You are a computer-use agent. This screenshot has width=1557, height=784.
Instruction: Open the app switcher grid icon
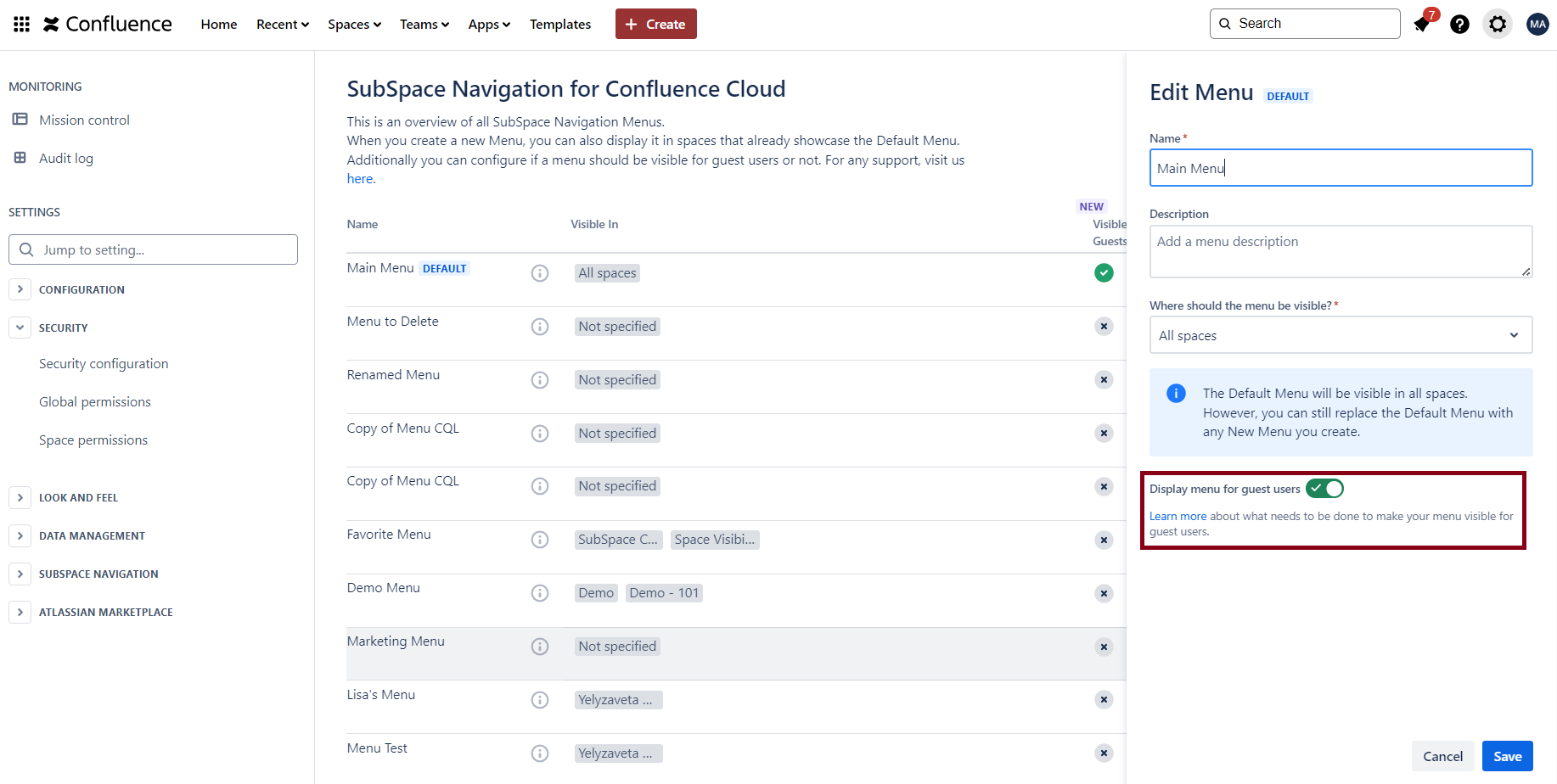tap(22, 24)
